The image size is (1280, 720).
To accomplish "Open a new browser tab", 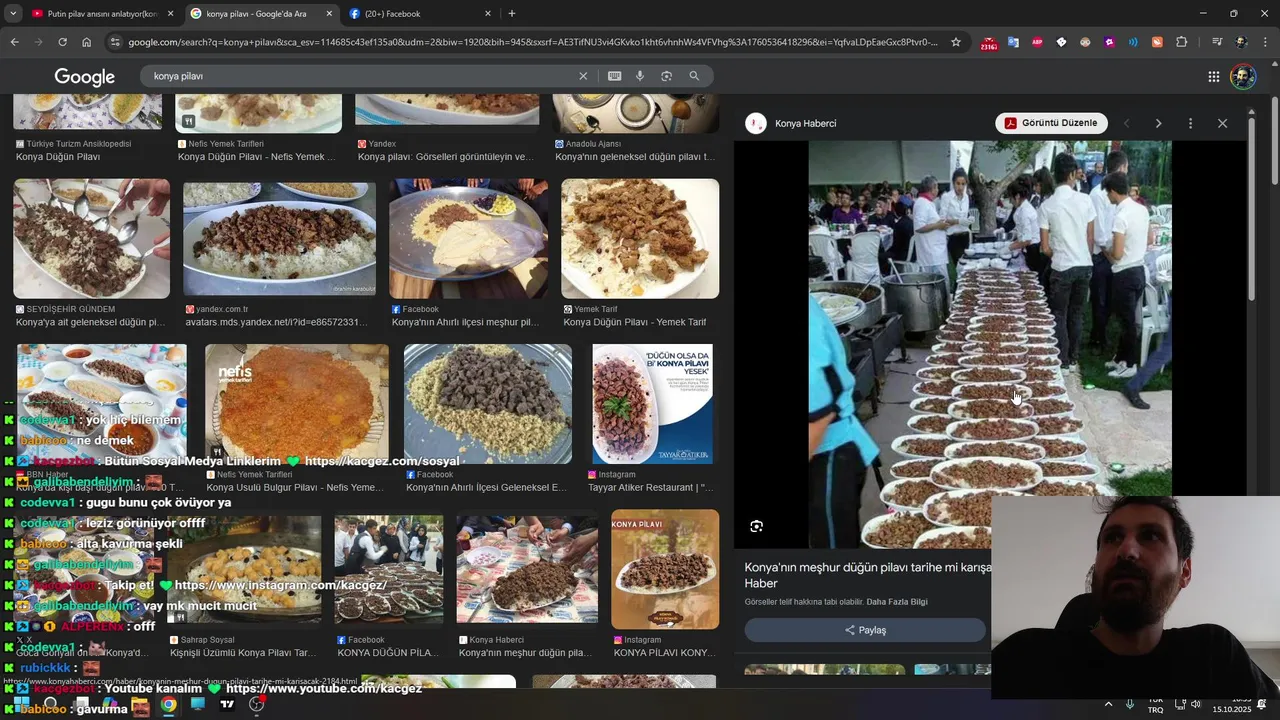I will pyautogui.click(x=512, y=13).
